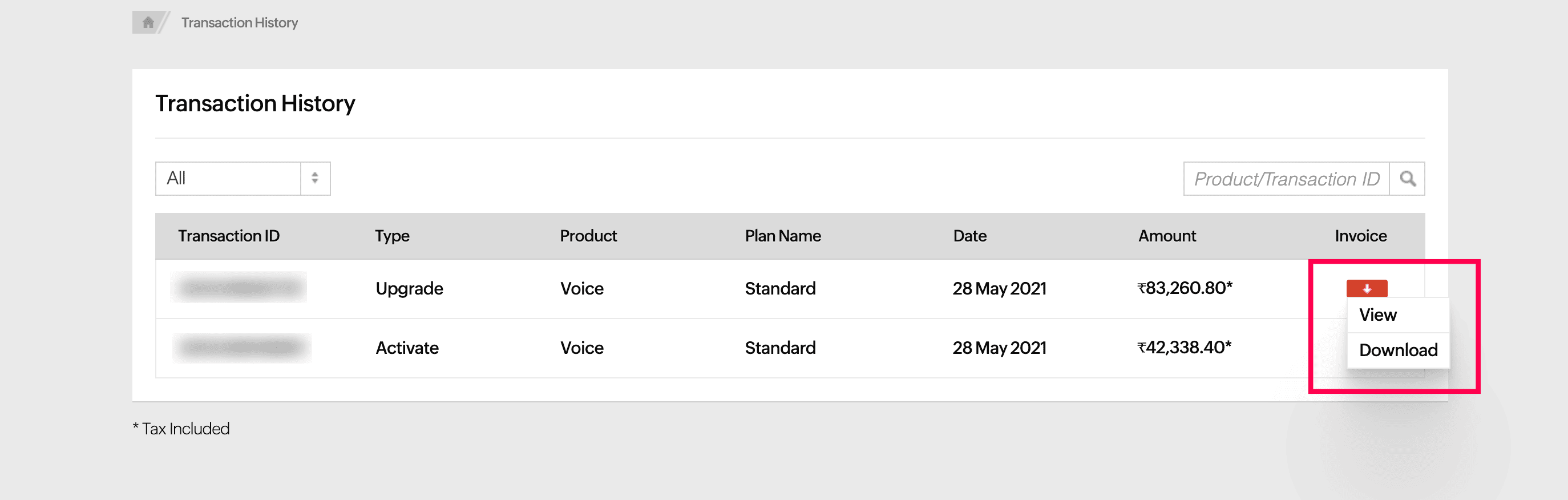Click the Date column header

[969, 236]
